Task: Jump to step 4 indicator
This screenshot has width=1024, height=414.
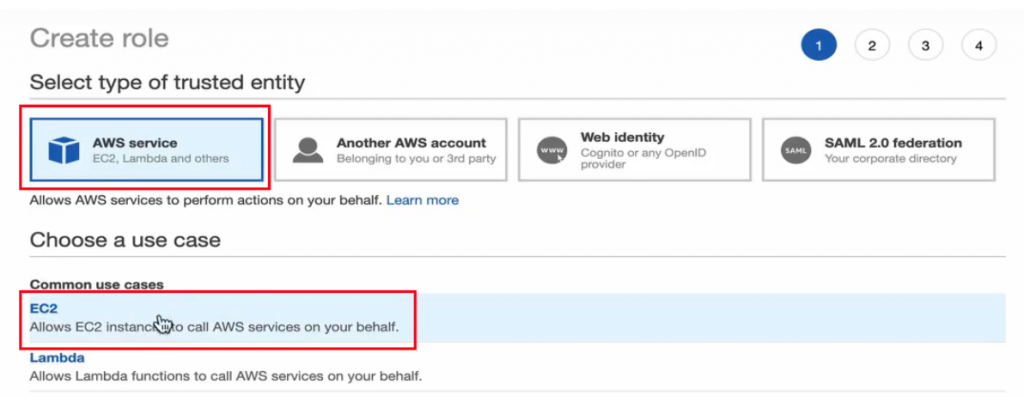Action: click(x=979, y=45)
